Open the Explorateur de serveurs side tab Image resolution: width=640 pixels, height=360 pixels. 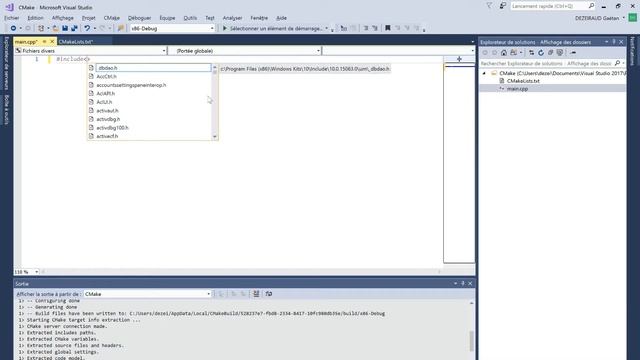(6, 63)
